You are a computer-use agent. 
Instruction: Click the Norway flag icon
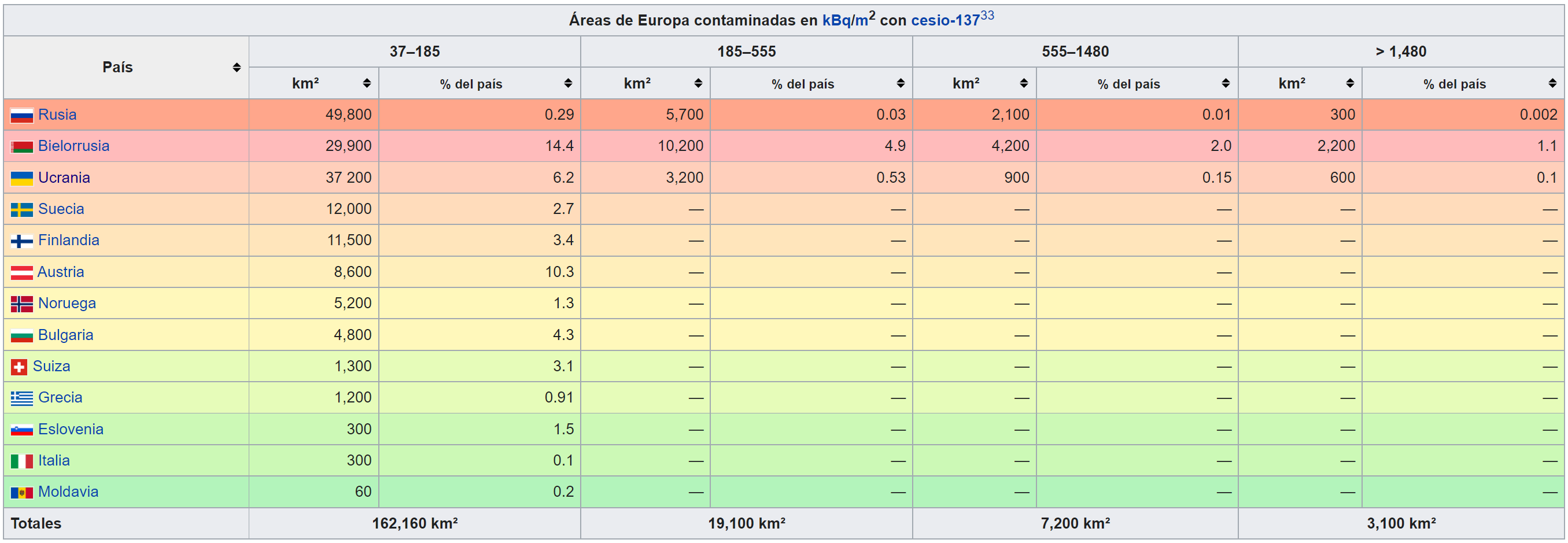21,304
